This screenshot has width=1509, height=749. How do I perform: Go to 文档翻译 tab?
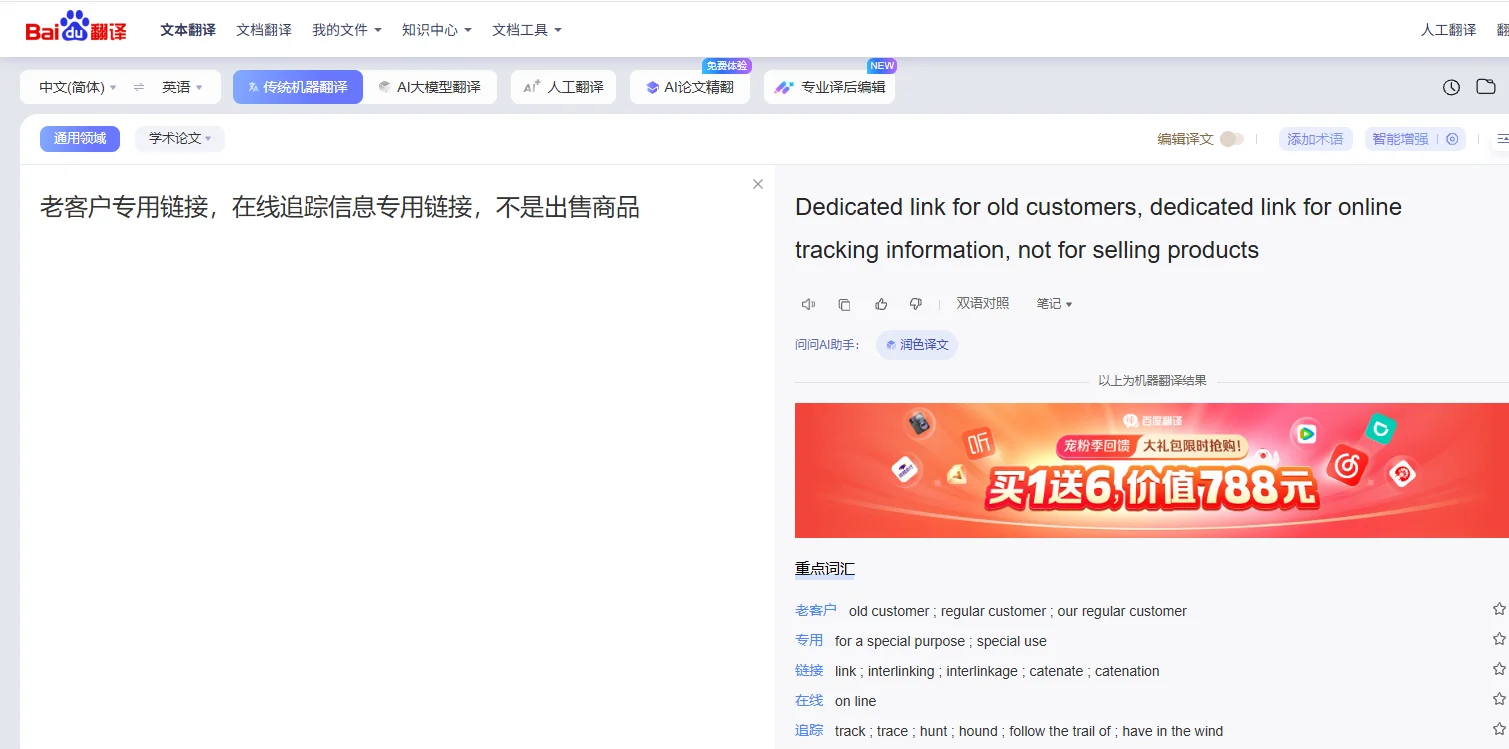264,30
